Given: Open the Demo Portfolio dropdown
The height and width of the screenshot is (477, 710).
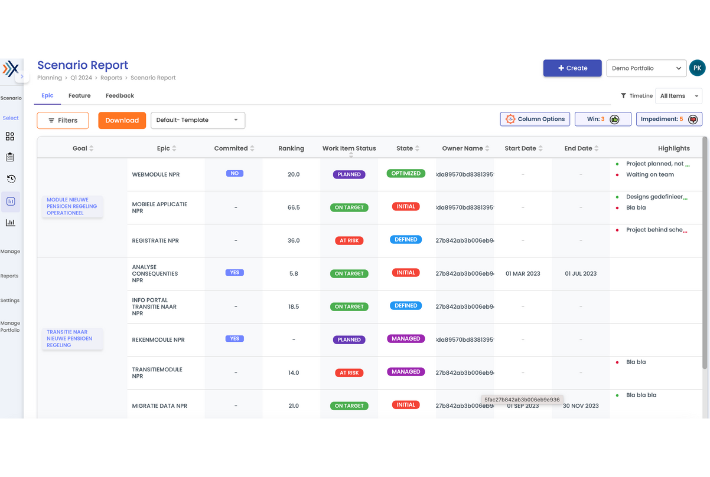Looking at the screenshot, I should (x=646, y=68).
